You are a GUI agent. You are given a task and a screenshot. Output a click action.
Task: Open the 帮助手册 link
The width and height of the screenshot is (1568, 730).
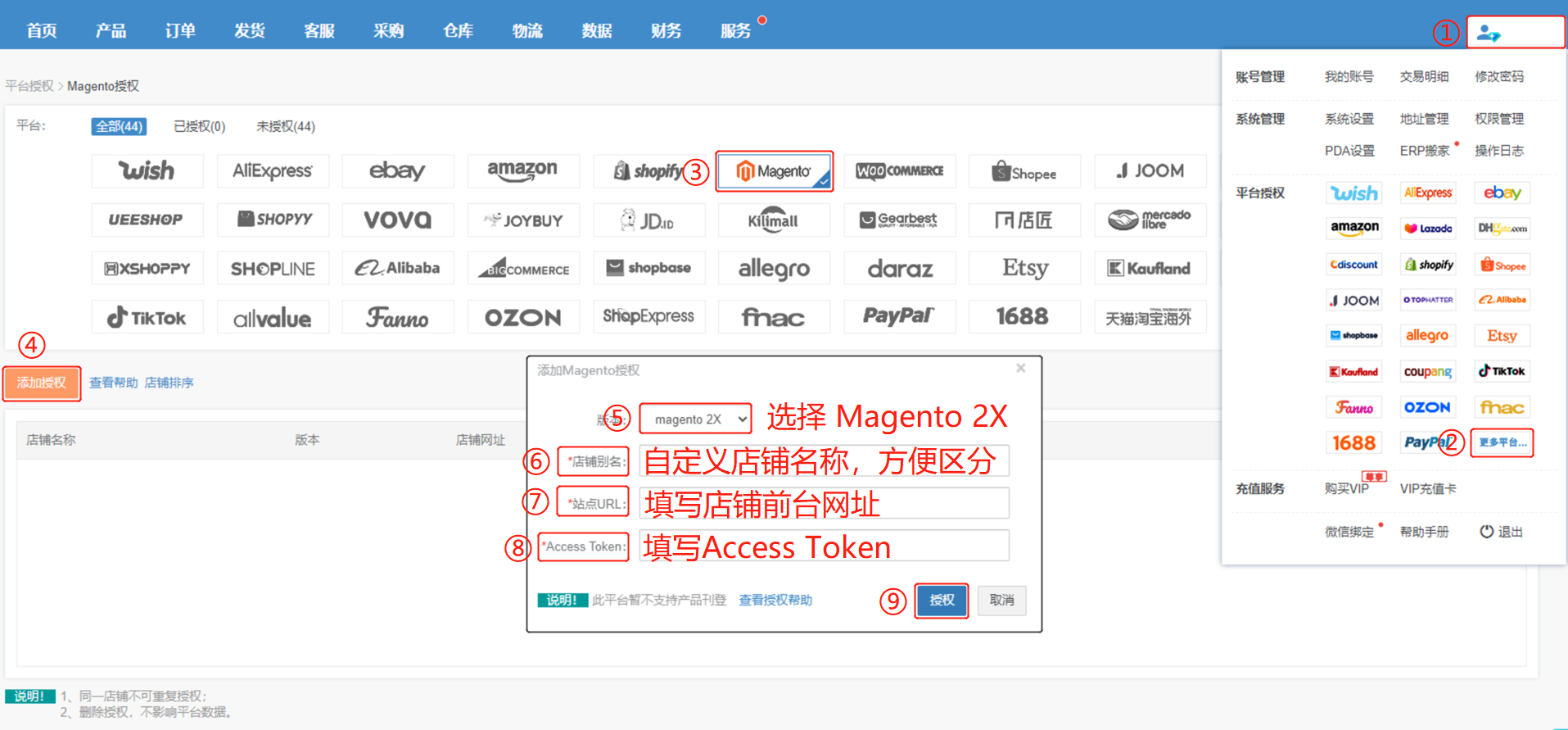1424,532
